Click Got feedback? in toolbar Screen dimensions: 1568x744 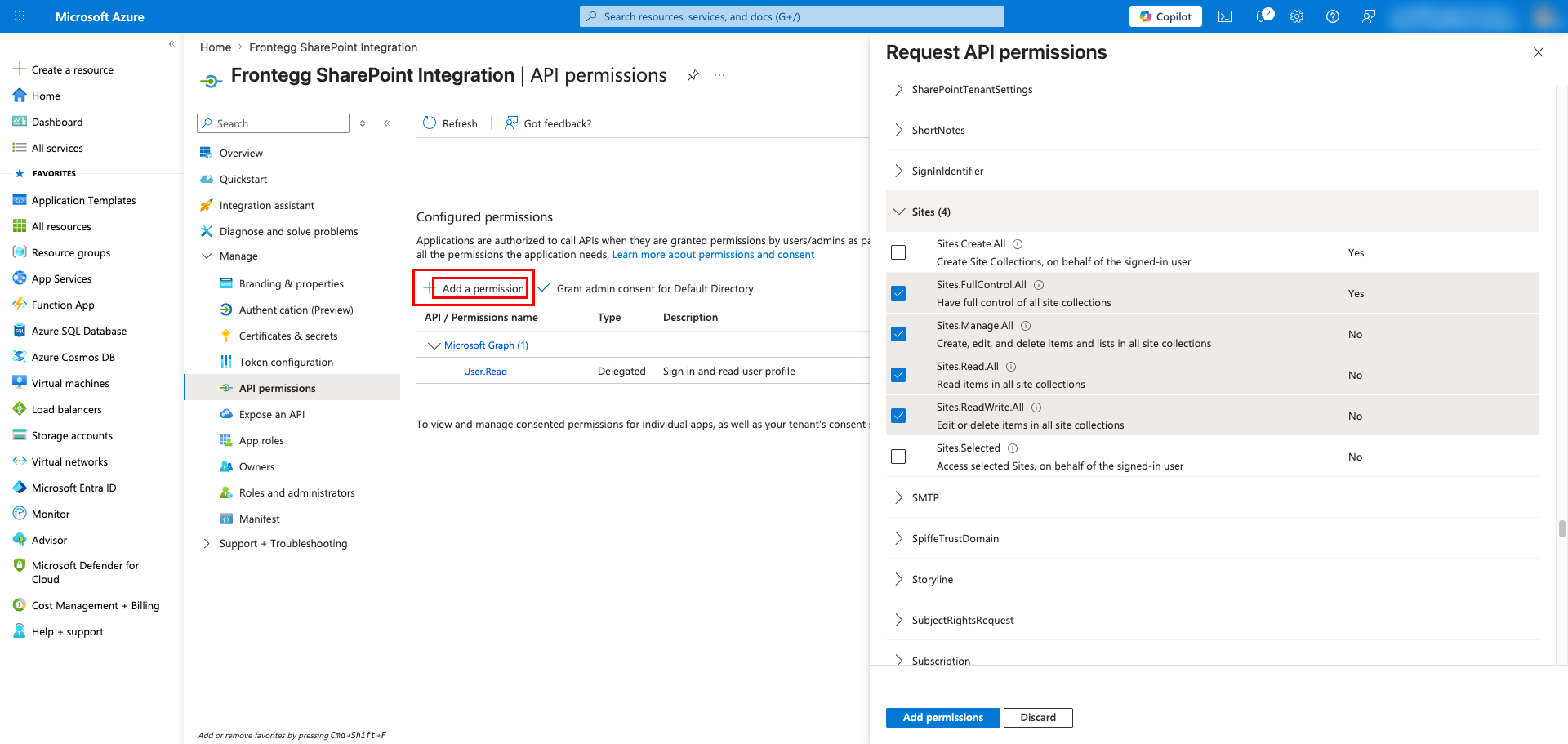pyautogui.click(x=548, y=123)
